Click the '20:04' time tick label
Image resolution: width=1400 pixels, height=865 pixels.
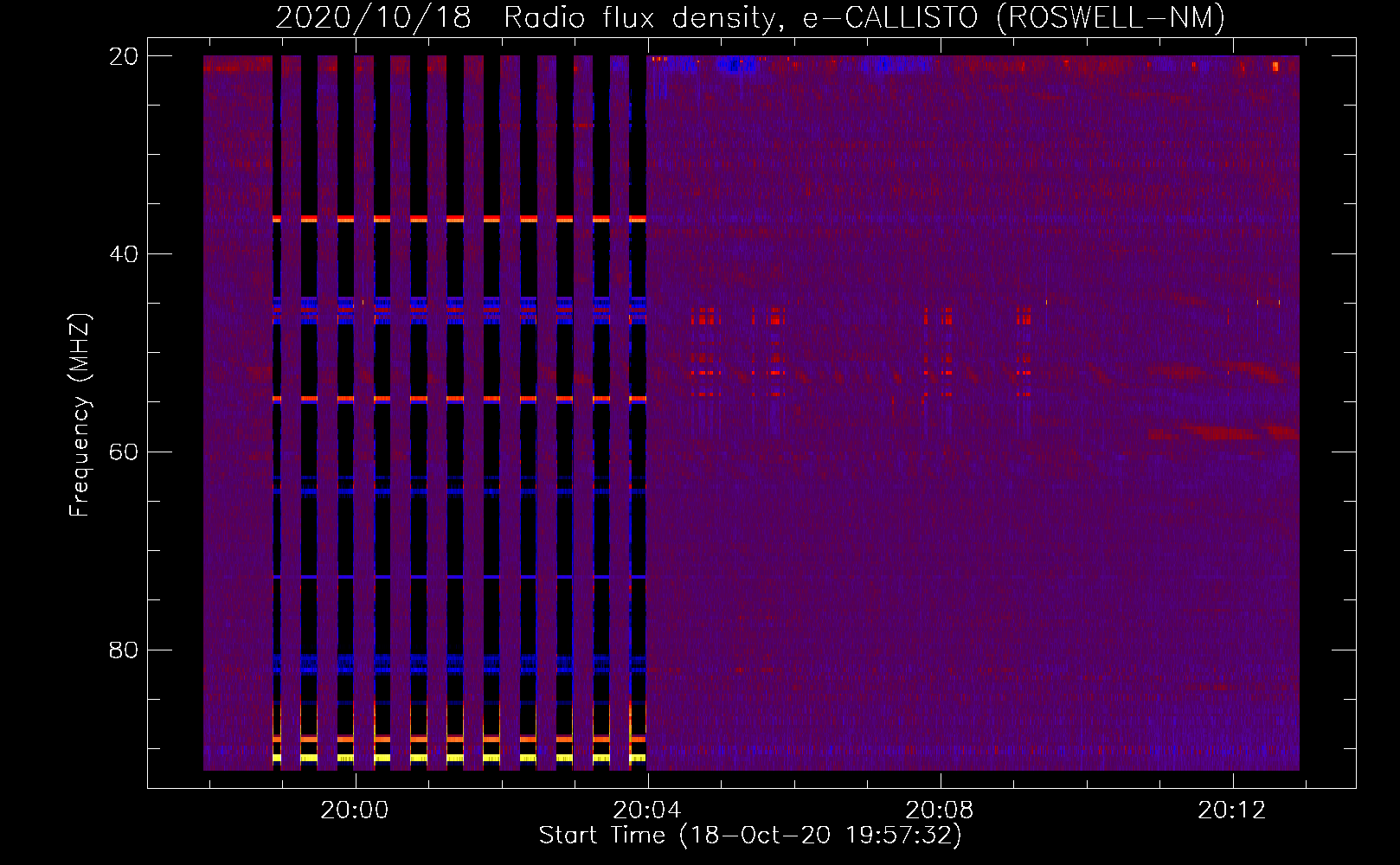click(647, 811)
